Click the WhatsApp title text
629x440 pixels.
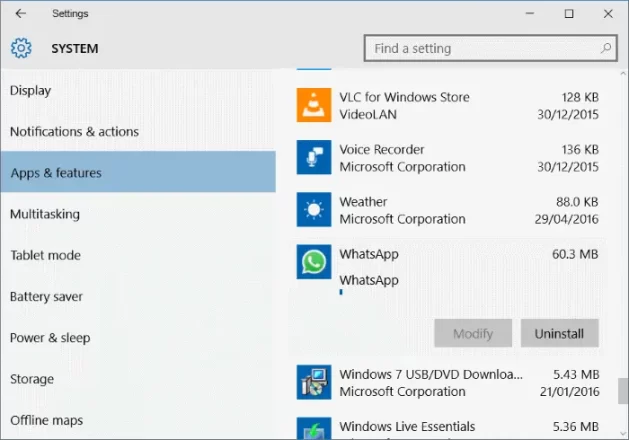coord(369,254)
